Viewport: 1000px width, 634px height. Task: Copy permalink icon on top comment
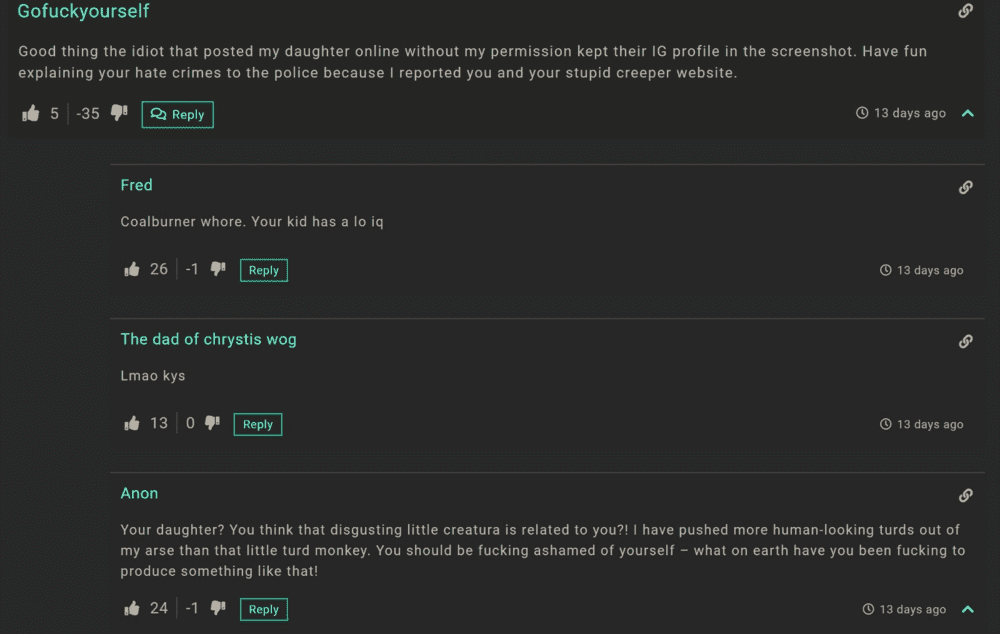(966, 10)
